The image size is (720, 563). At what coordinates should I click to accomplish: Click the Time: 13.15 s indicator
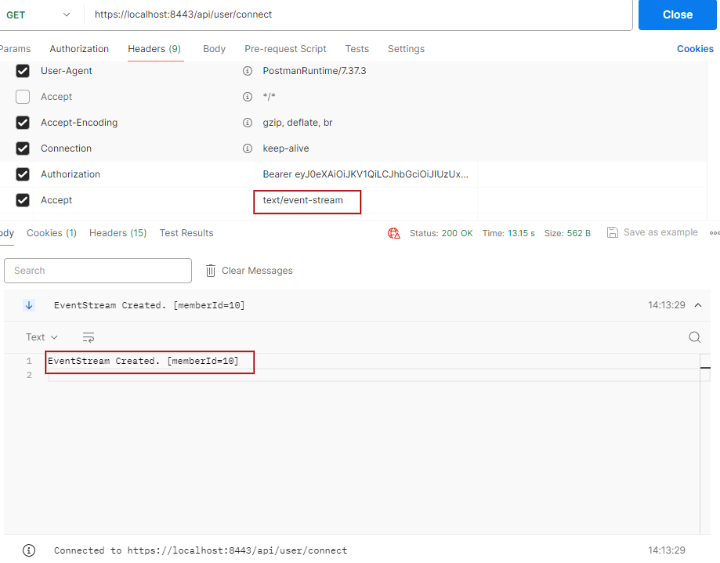point(508,233)
